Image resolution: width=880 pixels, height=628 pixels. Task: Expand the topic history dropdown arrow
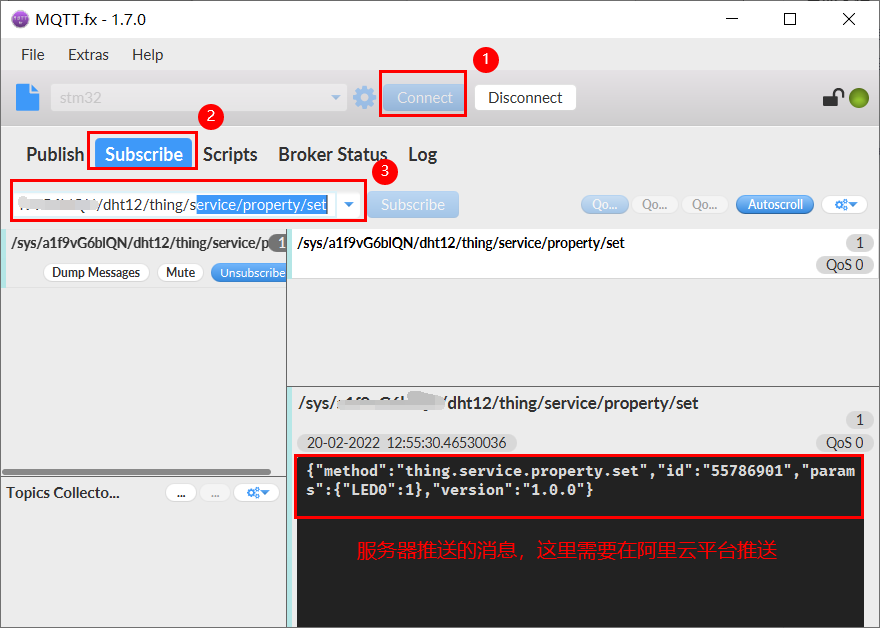(349, 205)
